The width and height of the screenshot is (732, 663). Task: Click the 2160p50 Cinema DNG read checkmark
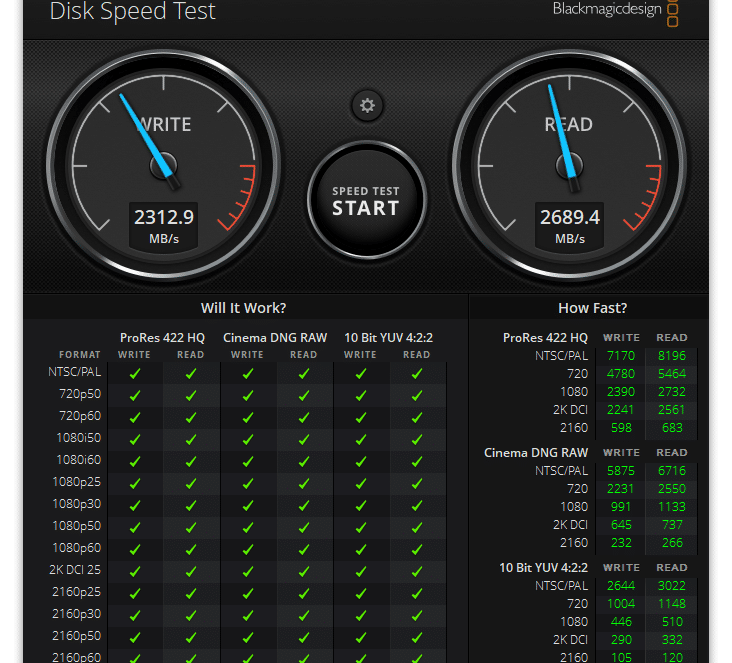pos(304,637)
